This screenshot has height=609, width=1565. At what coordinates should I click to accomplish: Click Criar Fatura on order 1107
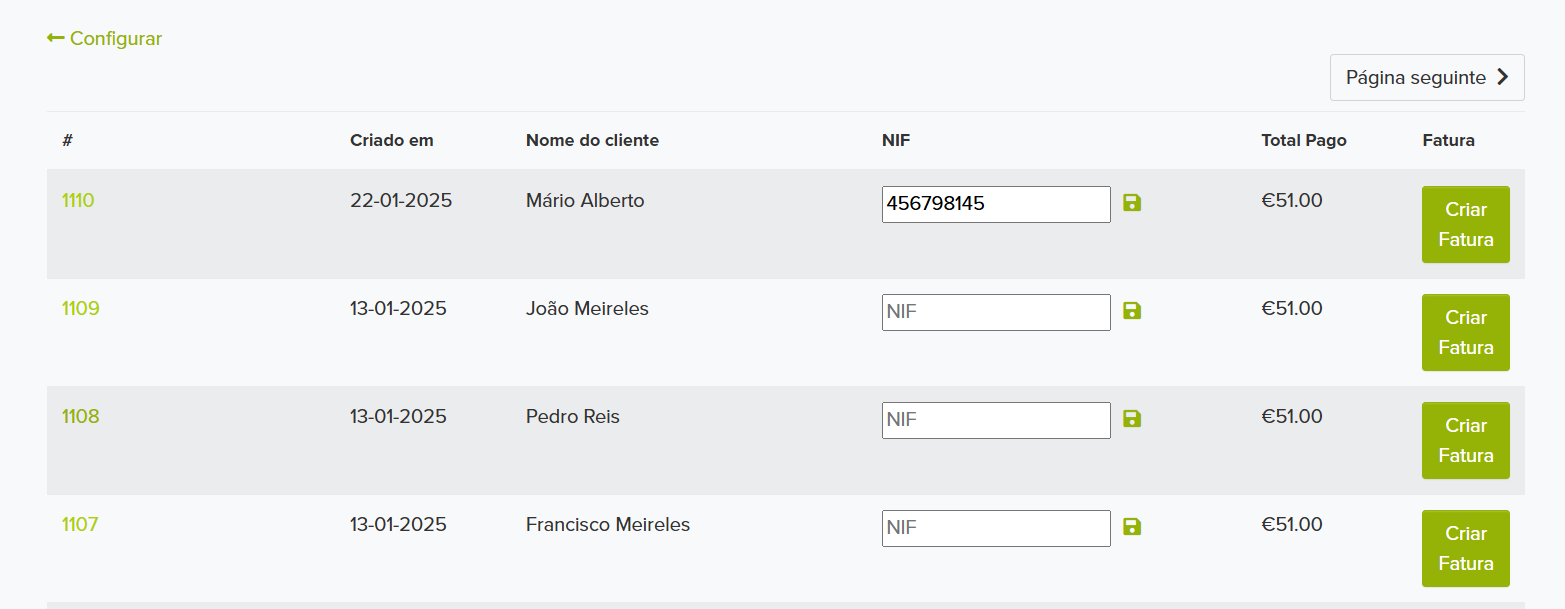pyautogui.click(x=1466, y=548)
